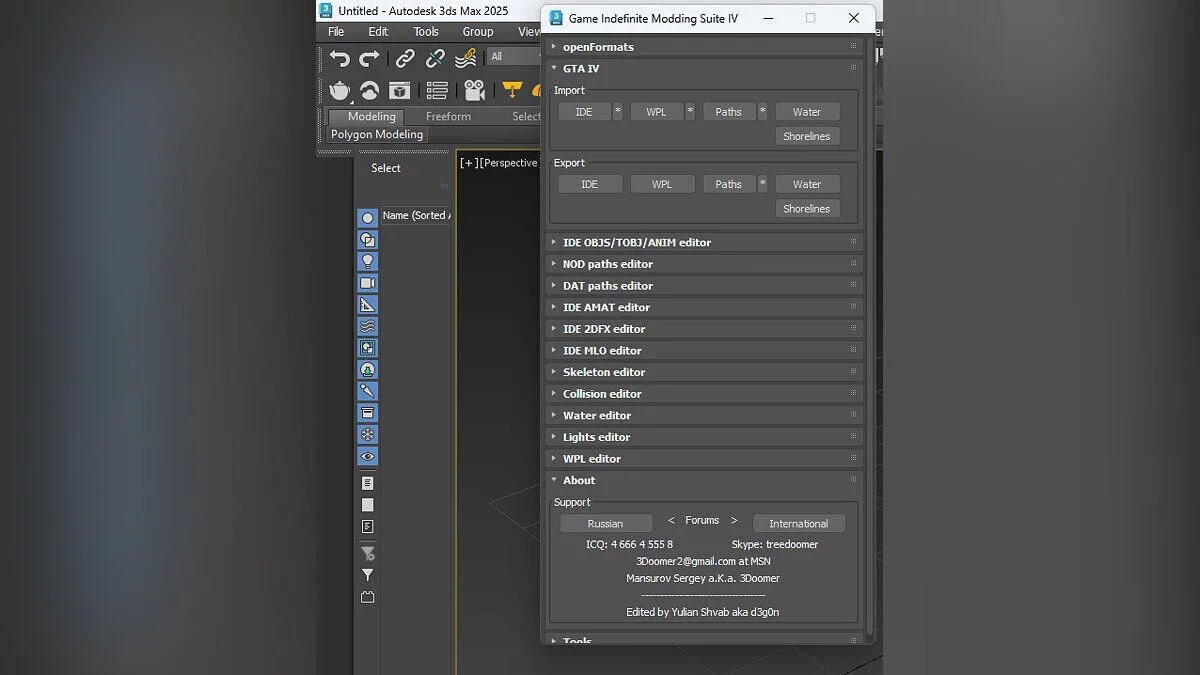Toggle bone objects display in Scene Explorer
1200x675 pixels.
[x=368, y=391]
